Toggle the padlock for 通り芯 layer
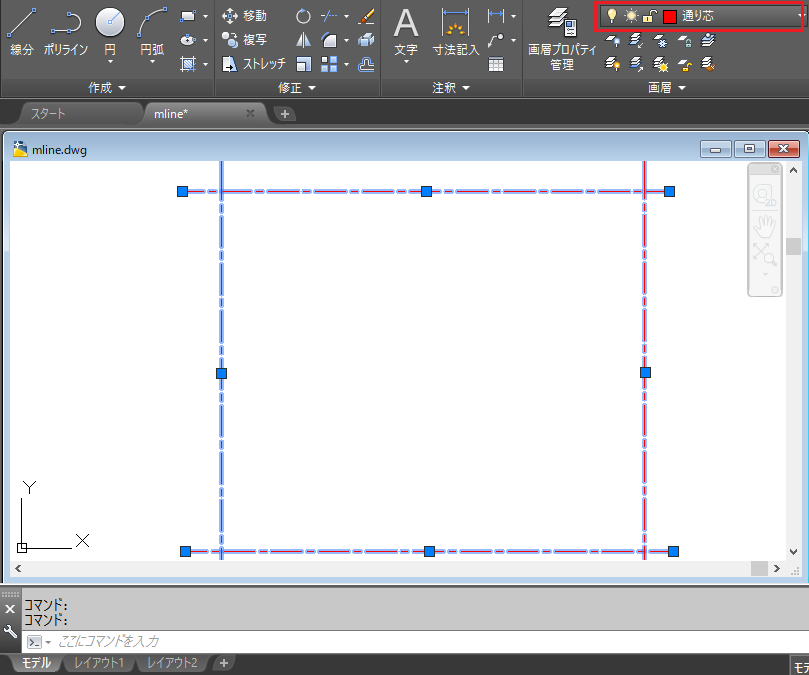The height and width of the screenshot is (675, 809). click(x=649, y=17)
